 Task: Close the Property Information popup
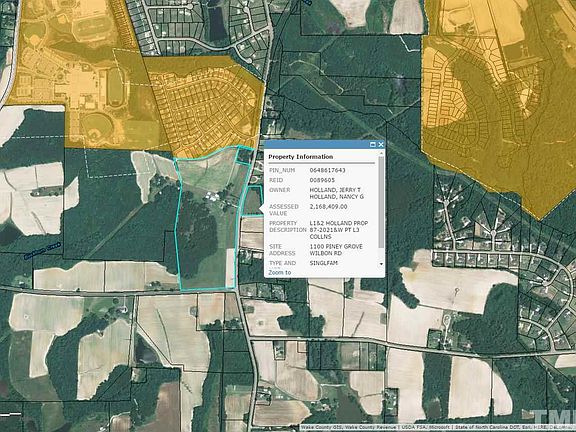(x=381, y=144)
